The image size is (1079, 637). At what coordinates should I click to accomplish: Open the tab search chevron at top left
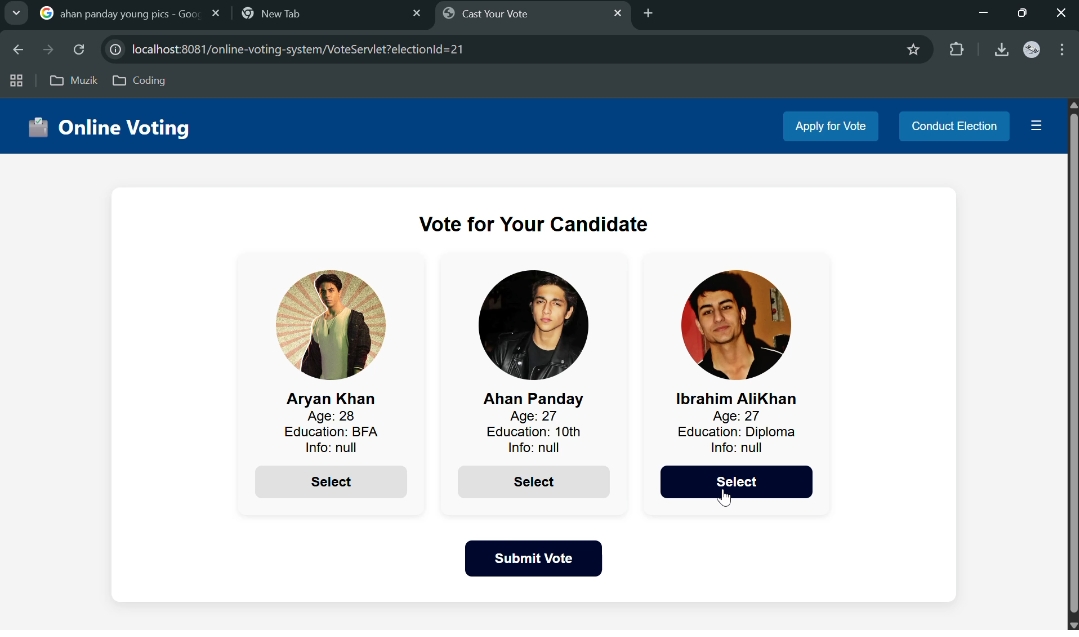point(15,14)
